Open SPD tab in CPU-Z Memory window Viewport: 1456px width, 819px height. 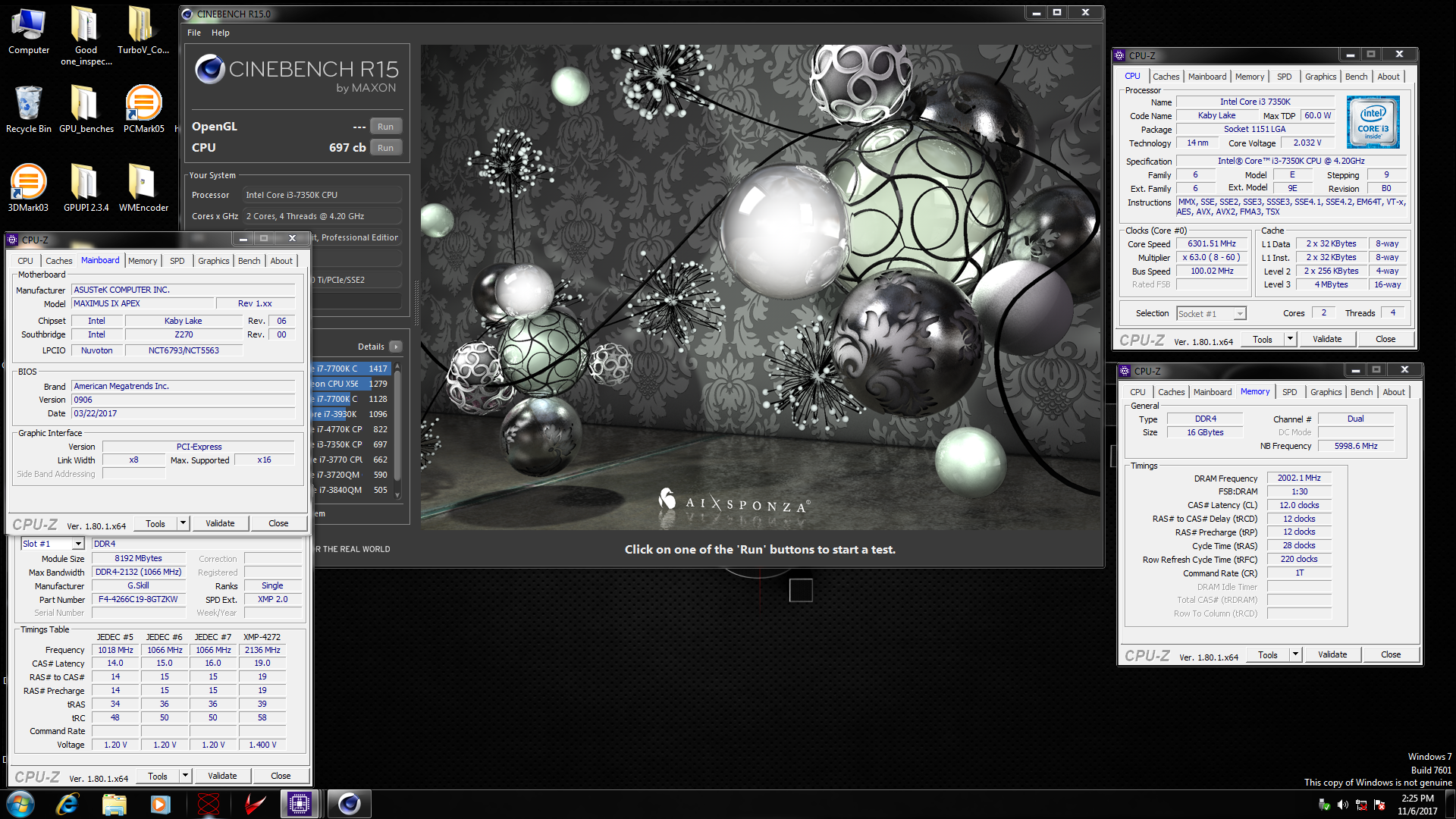(x=1289, y=392)
